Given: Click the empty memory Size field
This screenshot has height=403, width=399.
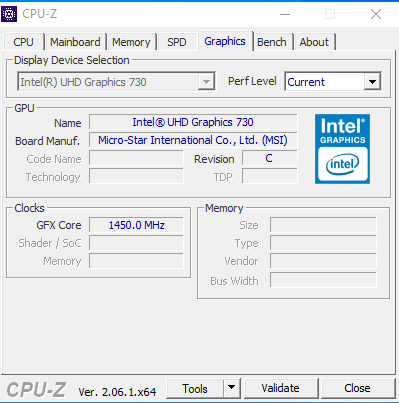Looking at the screenshot, I should [x=323, y=225].
